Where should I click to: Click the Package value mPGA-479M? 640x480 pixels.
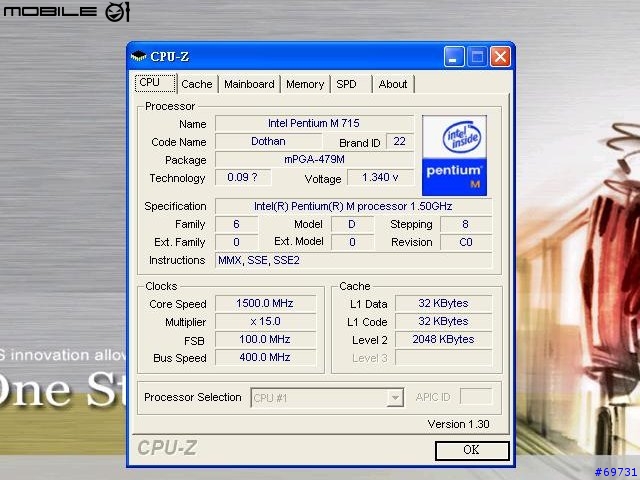click(x=314, y=159)
